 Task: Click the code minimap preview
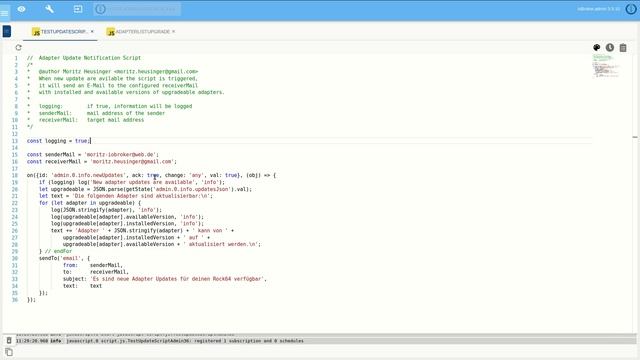(x=606, y=66)
